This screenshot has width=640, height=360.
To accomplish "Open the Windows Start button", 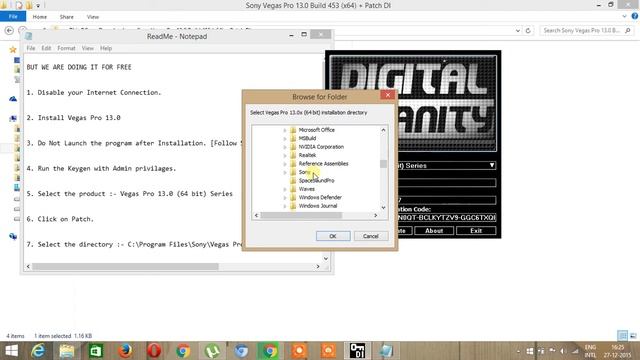I will pos(11,351).
